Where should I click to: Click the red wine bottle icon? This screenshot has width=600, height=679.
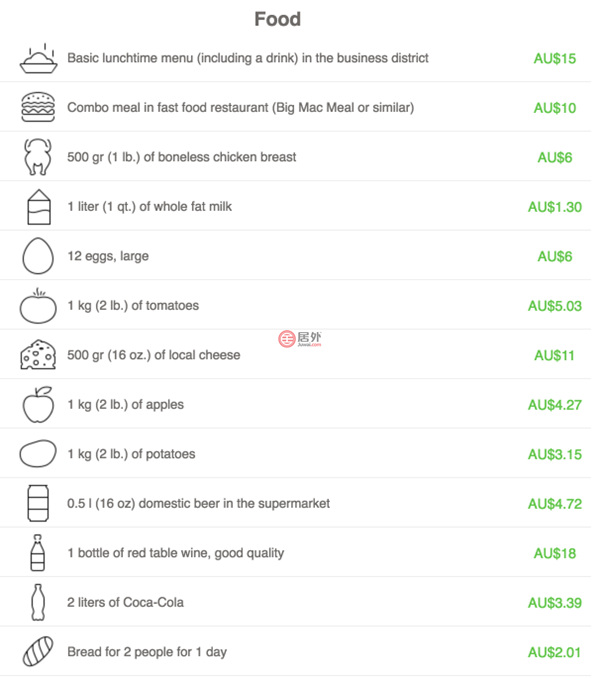point(38,553)
